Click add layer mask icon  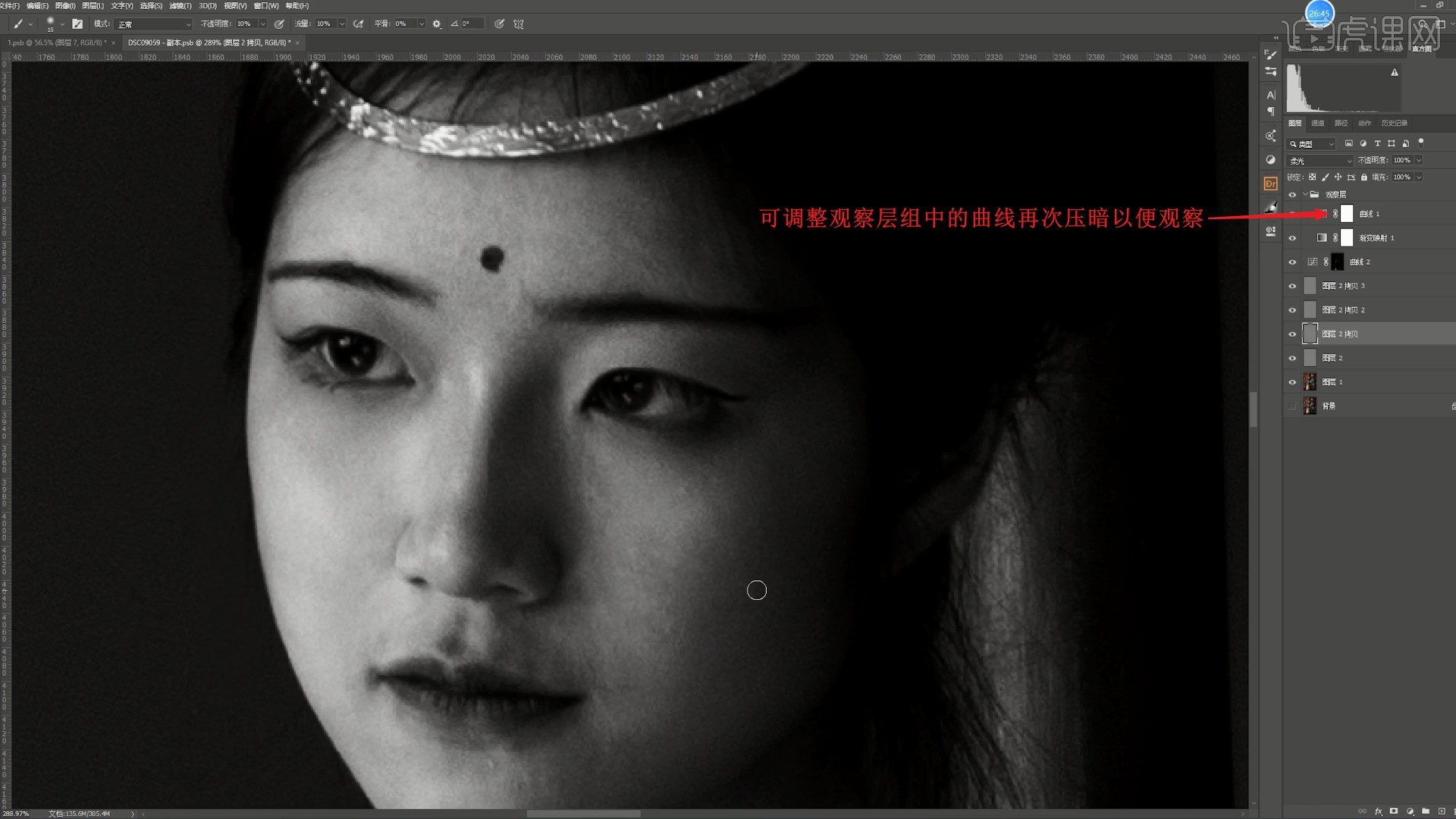tap(1394, 811)
